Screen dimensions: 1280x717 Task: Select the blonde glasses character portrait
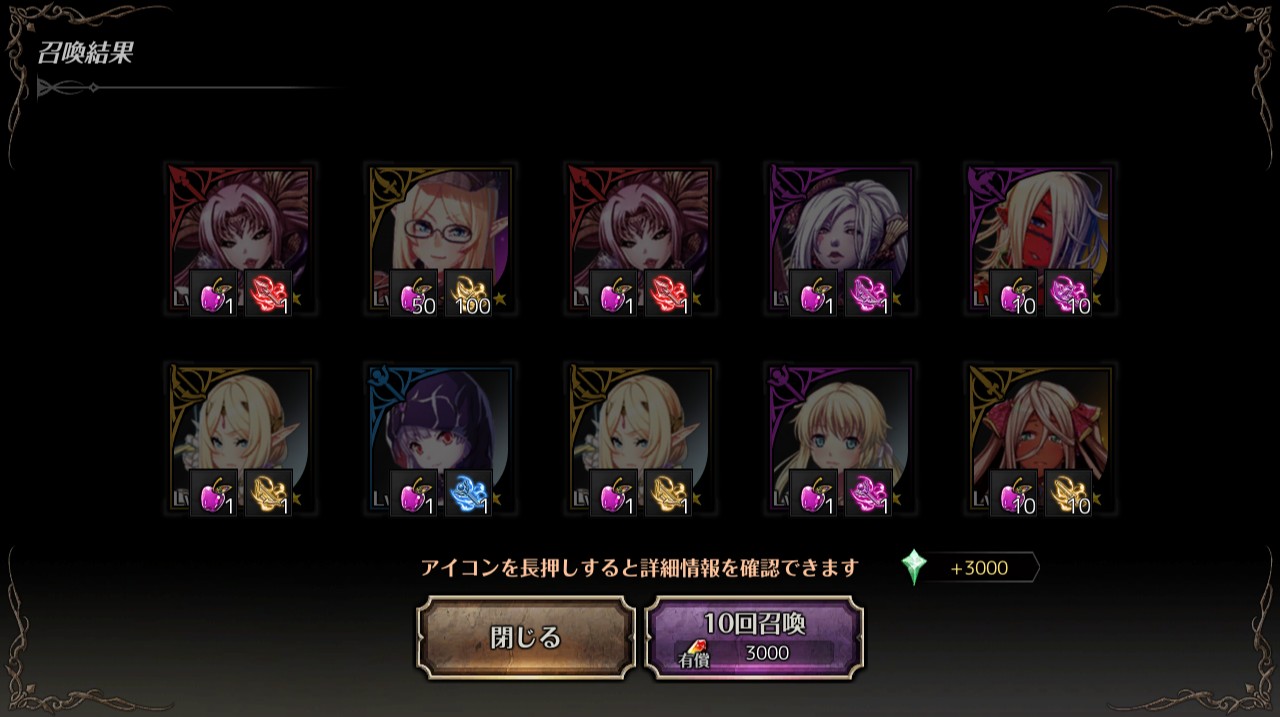point(440,240)
